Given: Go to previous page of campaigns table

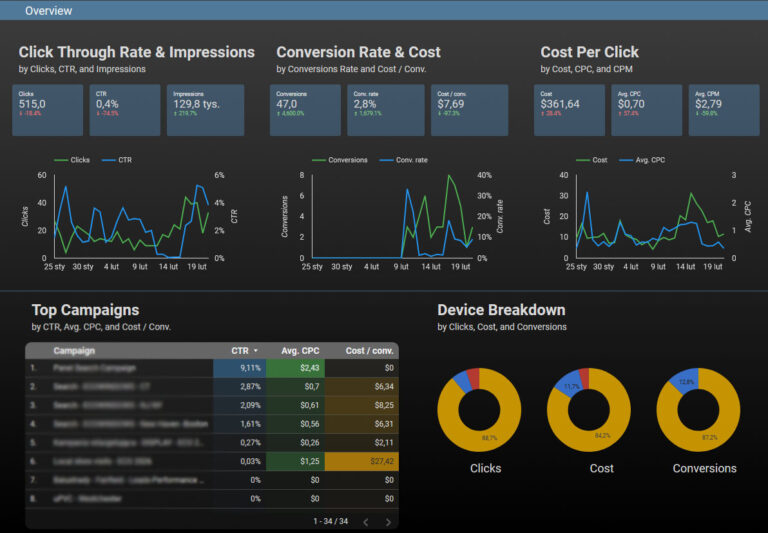Looking at the screenshot, I should point(366,522).
